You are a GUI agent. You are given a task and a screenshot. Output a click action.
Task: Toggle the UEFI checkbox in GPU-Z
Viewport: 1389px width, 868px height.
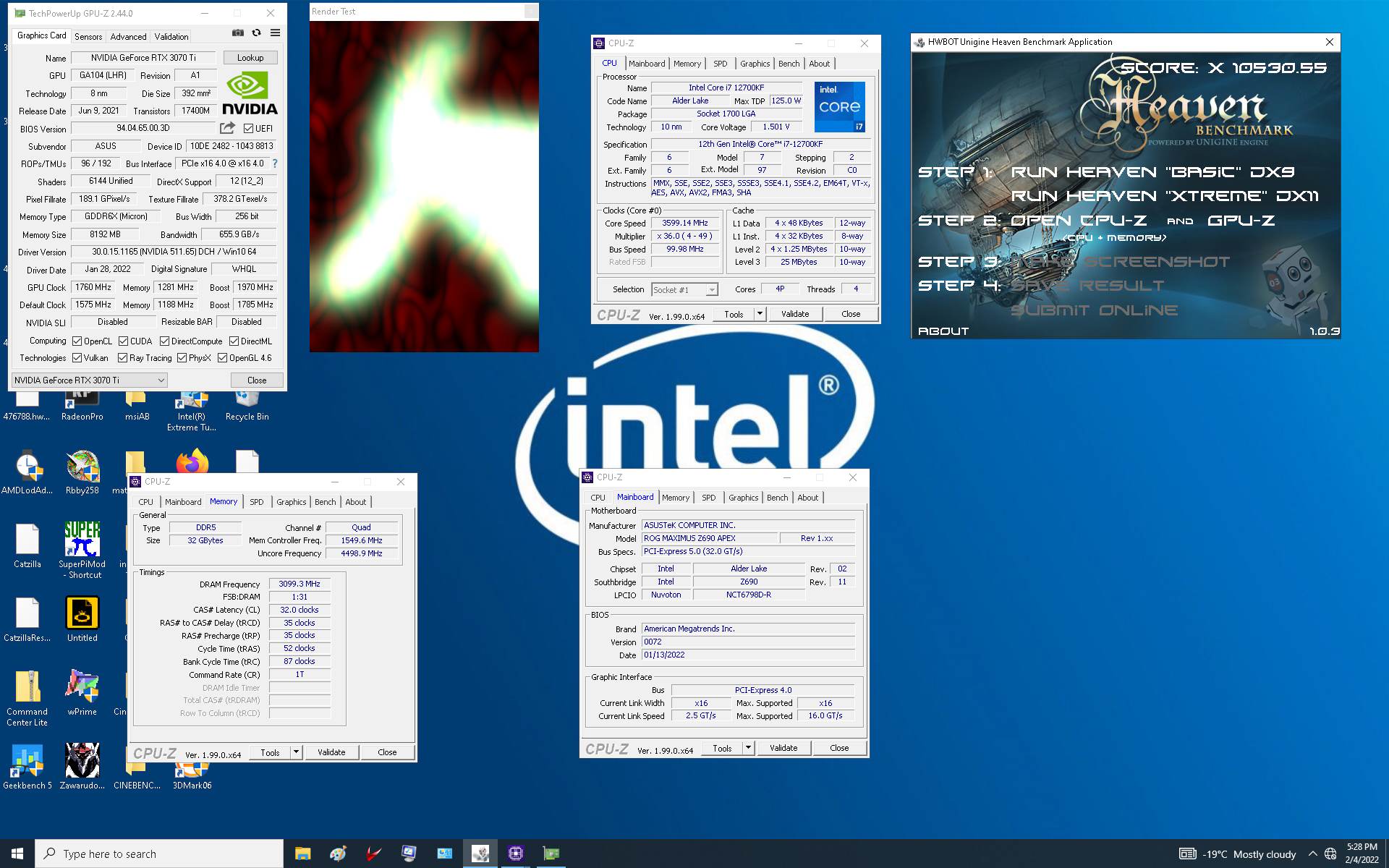tap(248, 129)
